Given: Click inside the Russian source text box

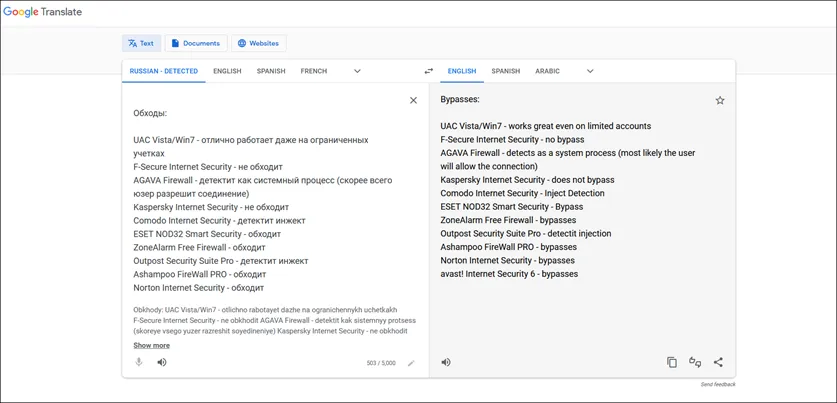Looking at the screenshot, I should 267,200.
